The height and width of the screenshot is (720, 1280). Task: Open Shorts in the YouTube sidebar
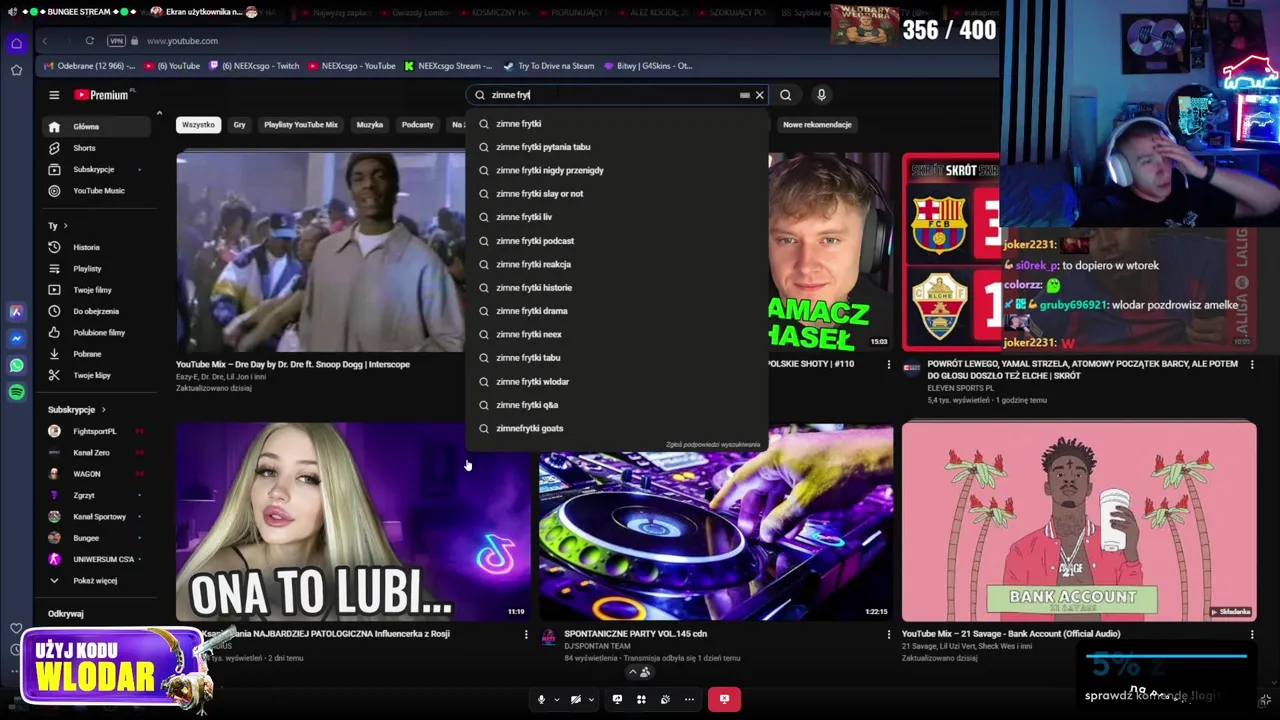coord(95,148)
